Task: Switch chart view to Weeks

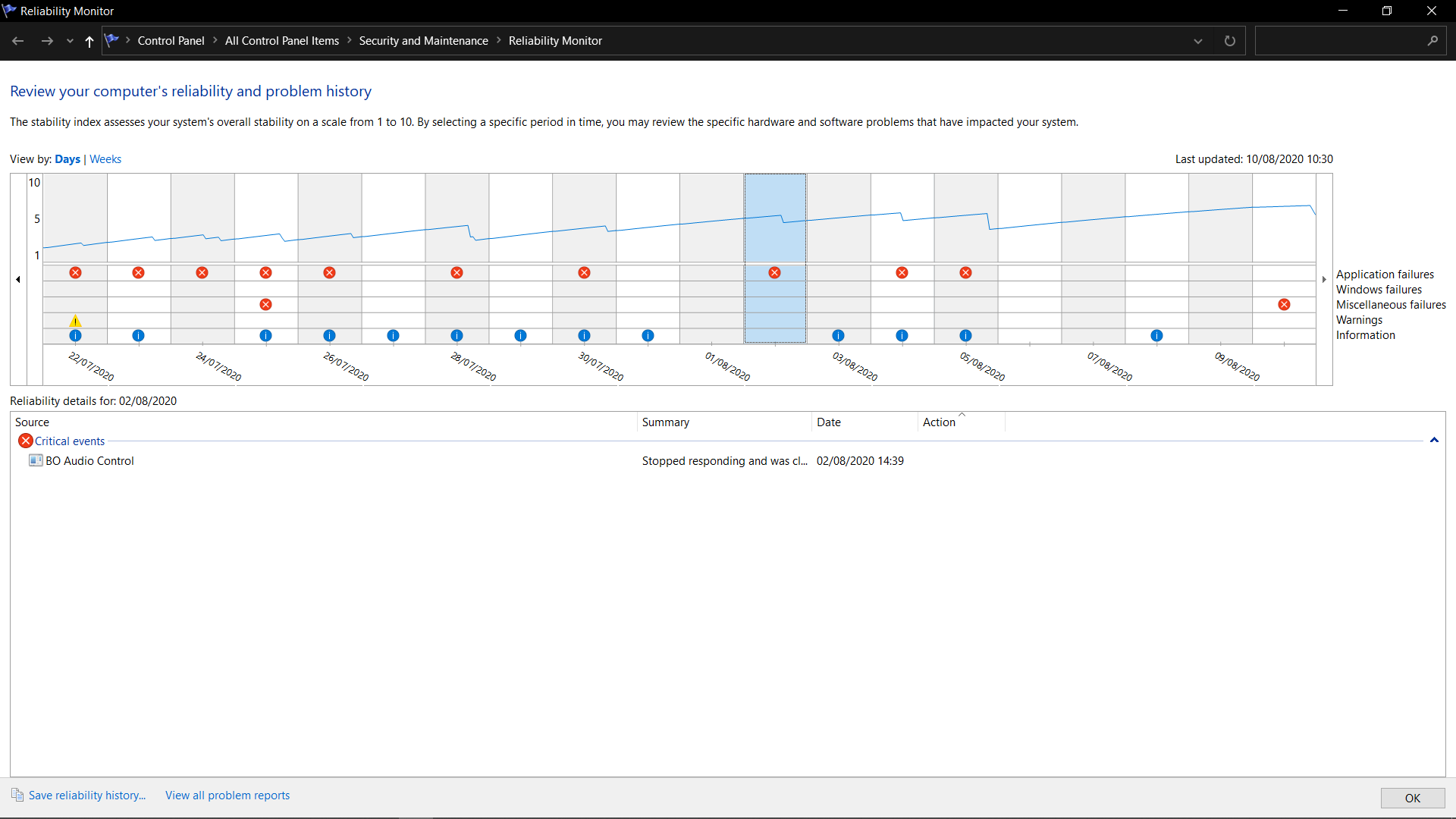Action: coord(105,159)
